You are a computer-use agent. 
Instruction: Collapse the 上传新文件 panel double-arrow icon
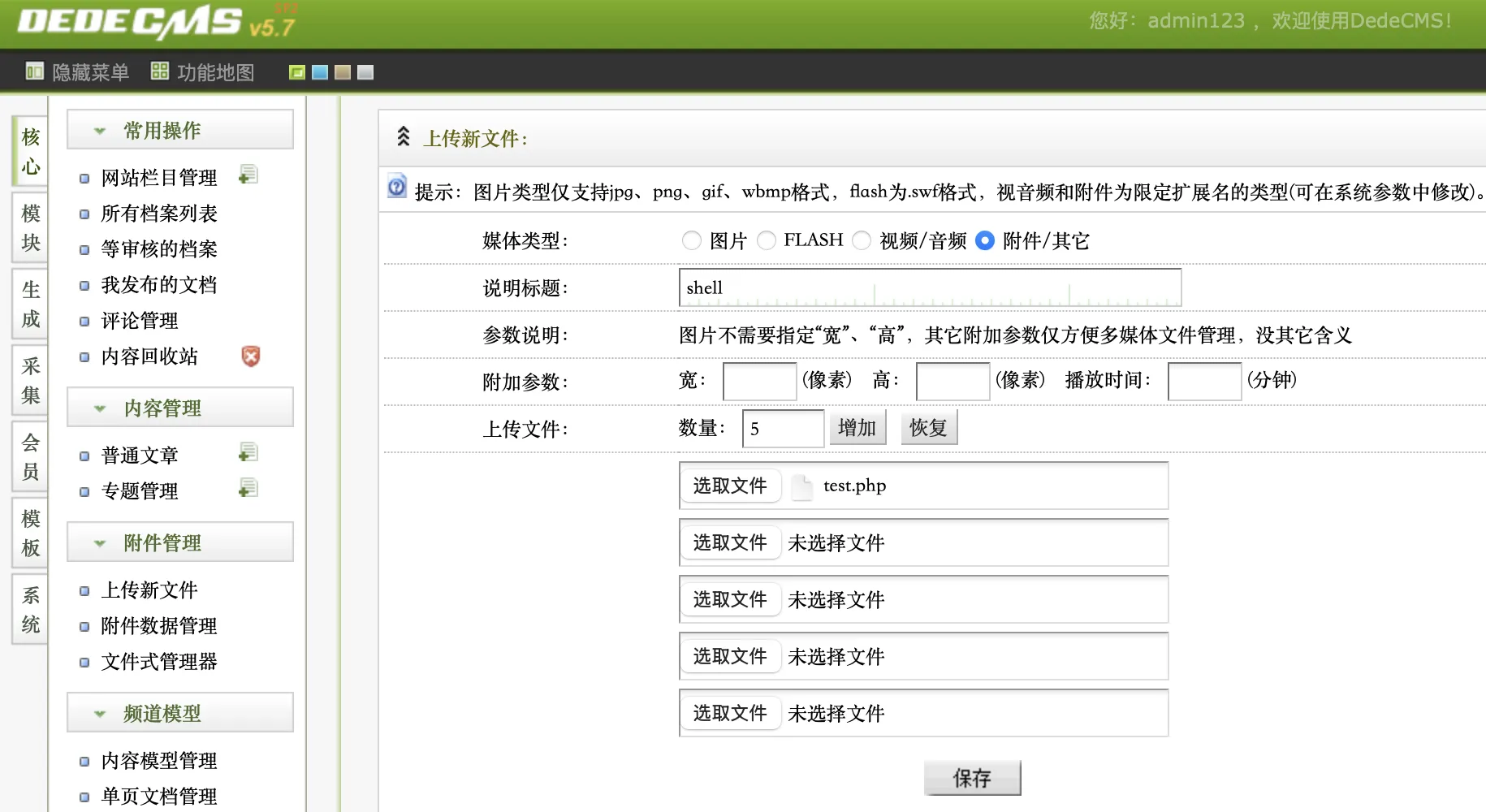pyautogui.click(x=404, y=137)
